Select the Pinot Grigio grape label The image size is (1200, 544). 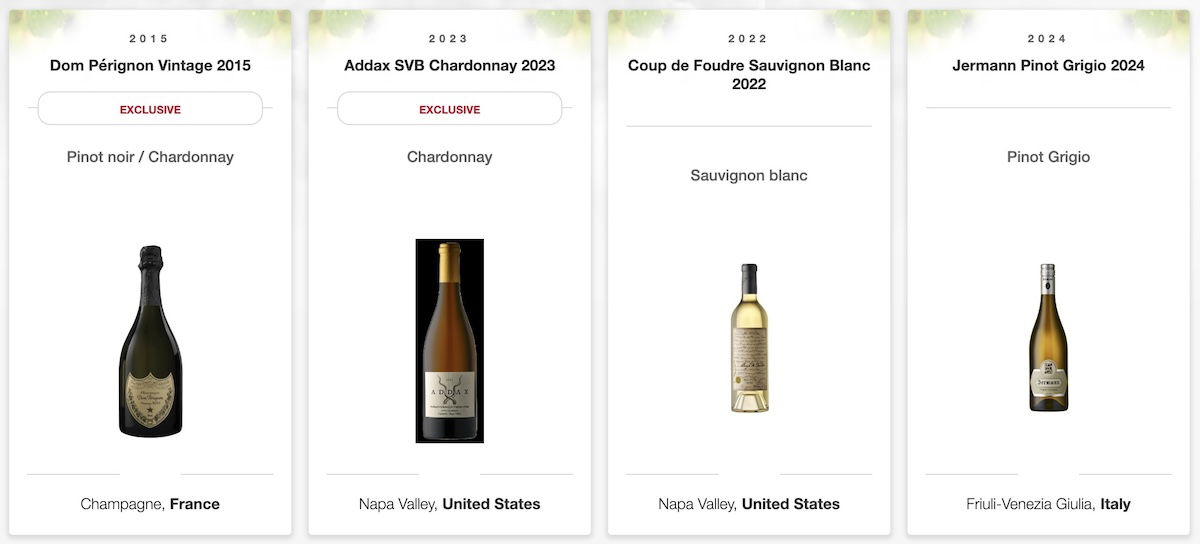(x=1048, y=157)
